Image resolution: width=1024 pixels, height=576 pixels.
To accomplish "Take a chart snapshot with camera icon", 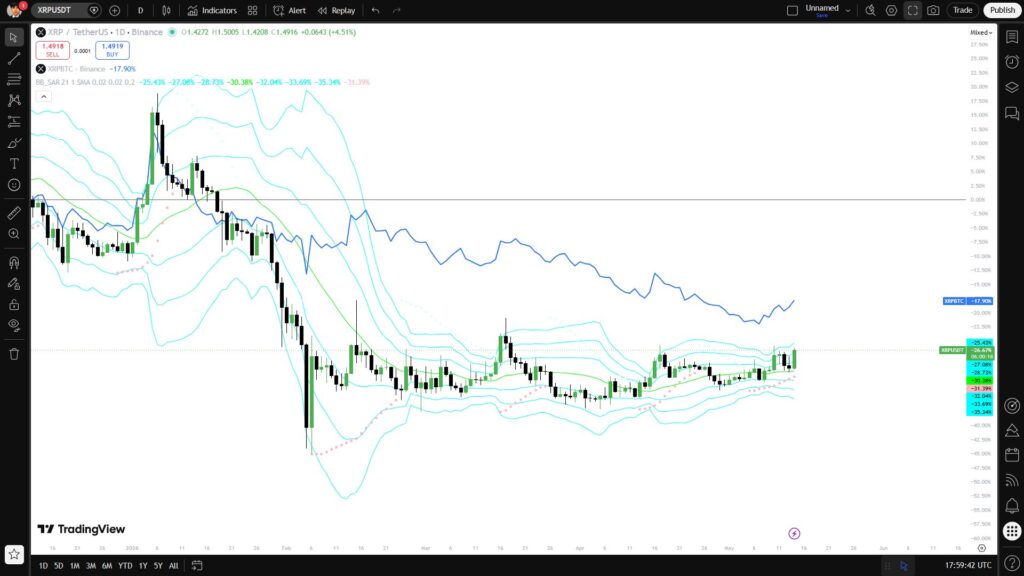I will (x=933, y=10).
